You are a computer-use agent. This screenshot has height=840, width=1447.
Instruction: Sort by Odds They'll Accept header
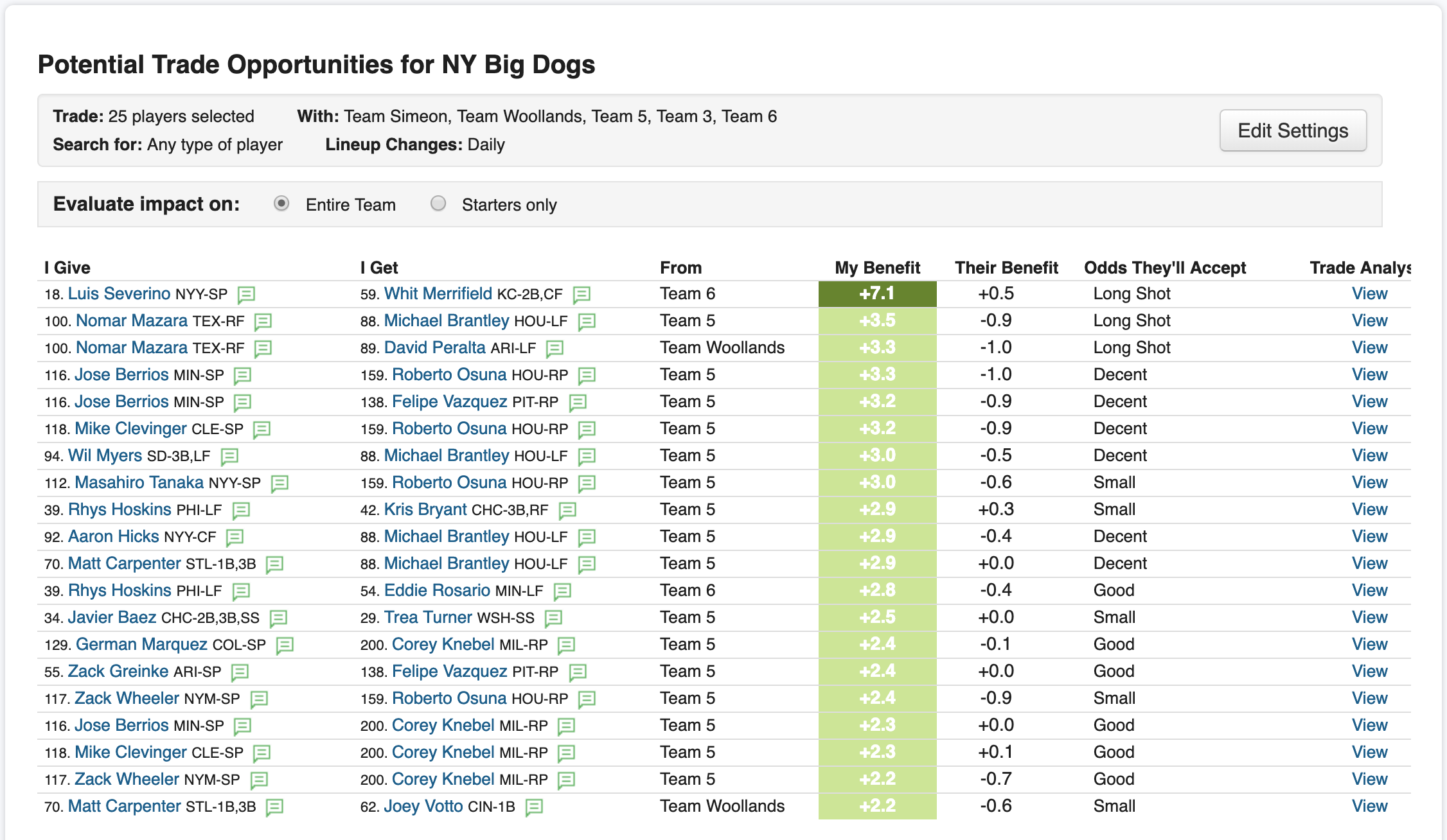click(x=1164, y=268)
